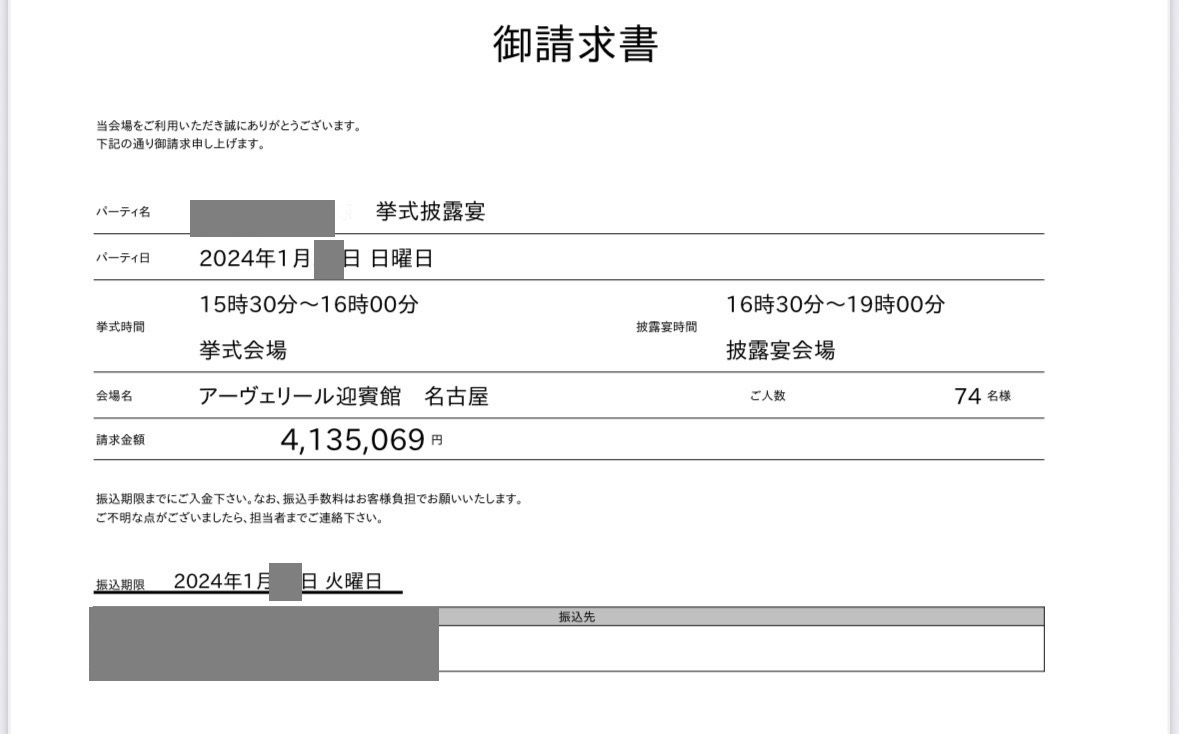Click the 振込先 table header
This screenshot has width=1179, height=734.
(x=577, y=617)
